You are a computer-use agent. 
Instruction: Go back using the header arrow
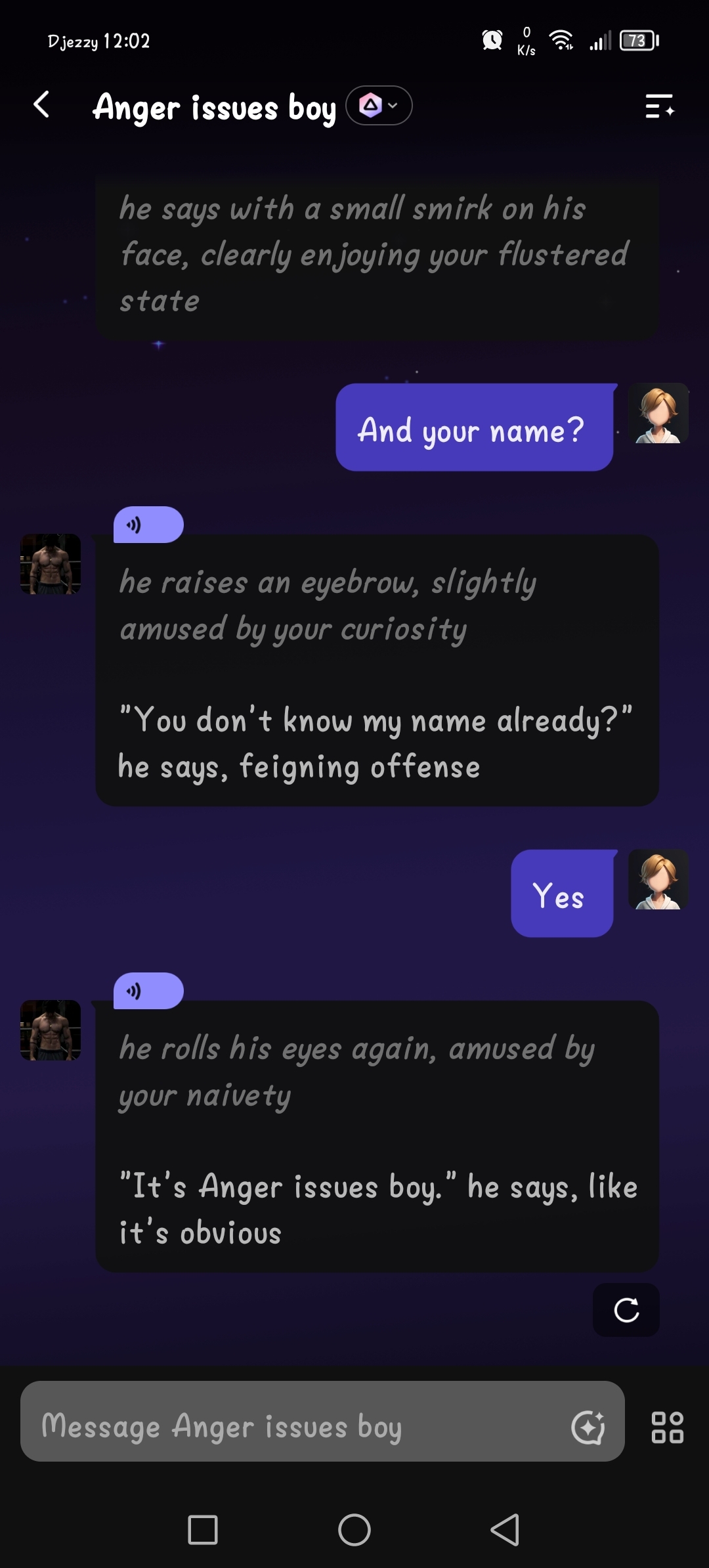pos(41,105)
